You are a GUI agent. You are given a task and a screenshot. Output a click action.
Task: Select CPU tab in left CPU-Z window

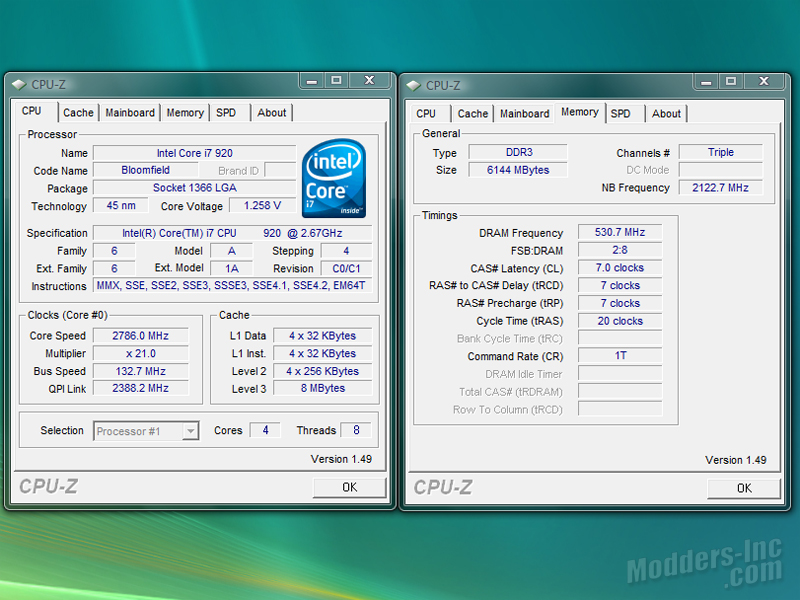(x=32, y=111)
